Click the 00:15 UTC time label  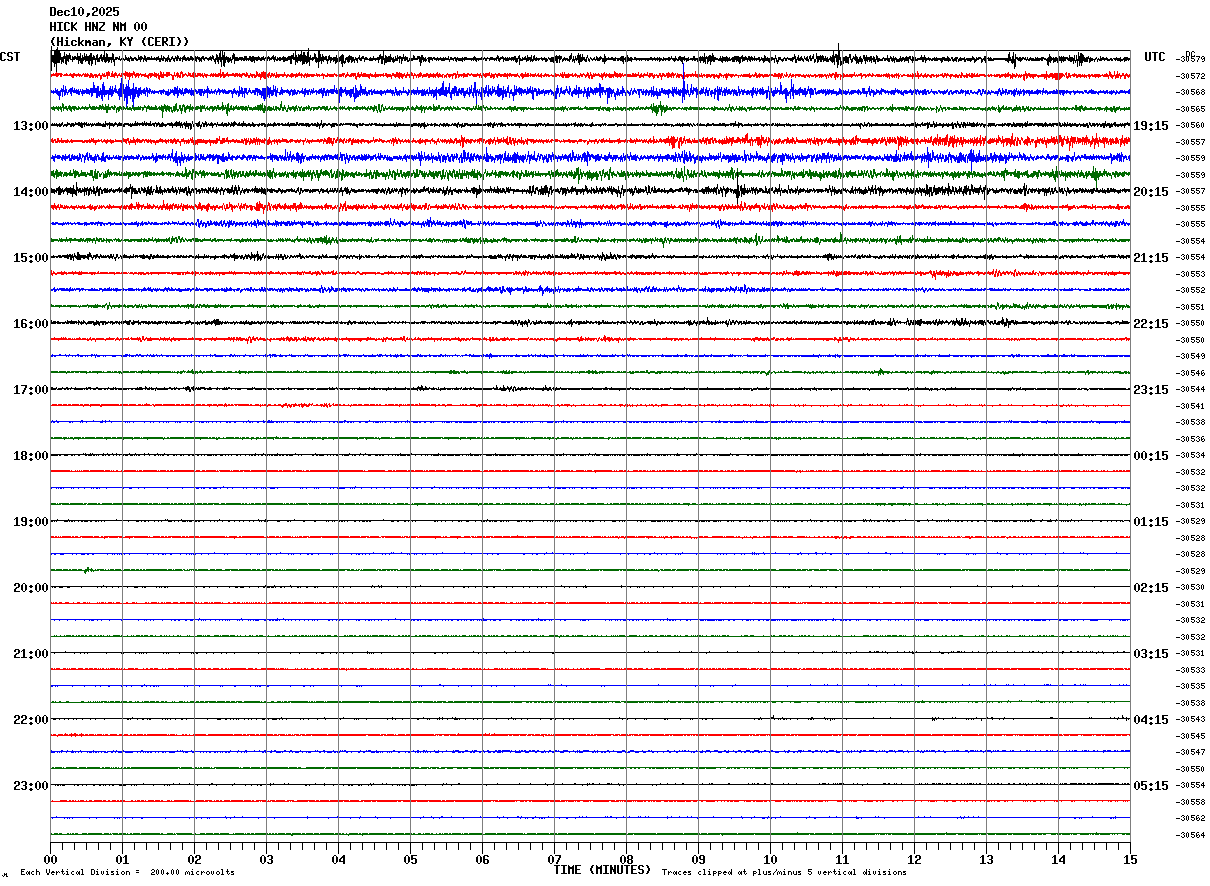(1151, 456)
